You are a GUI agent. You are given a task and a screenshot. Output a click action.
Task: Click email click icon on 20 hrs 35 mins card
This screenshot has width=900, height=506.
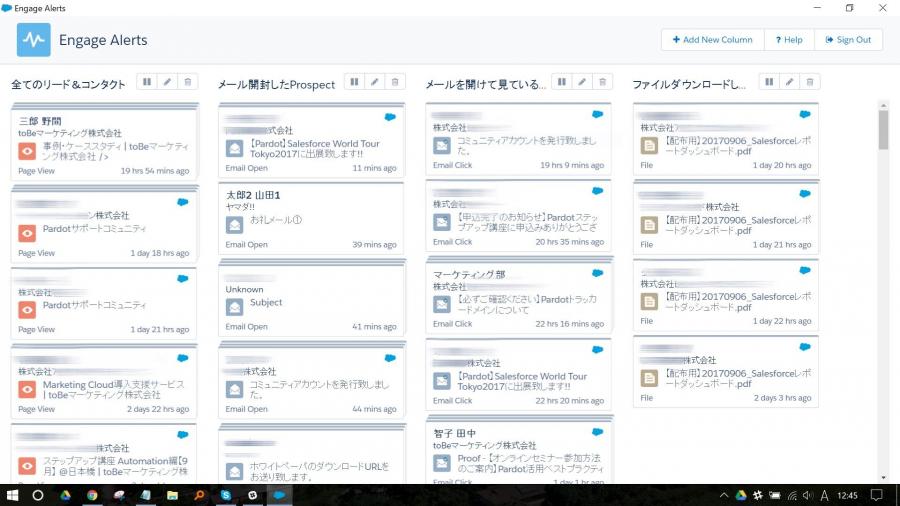coord(441,223)
